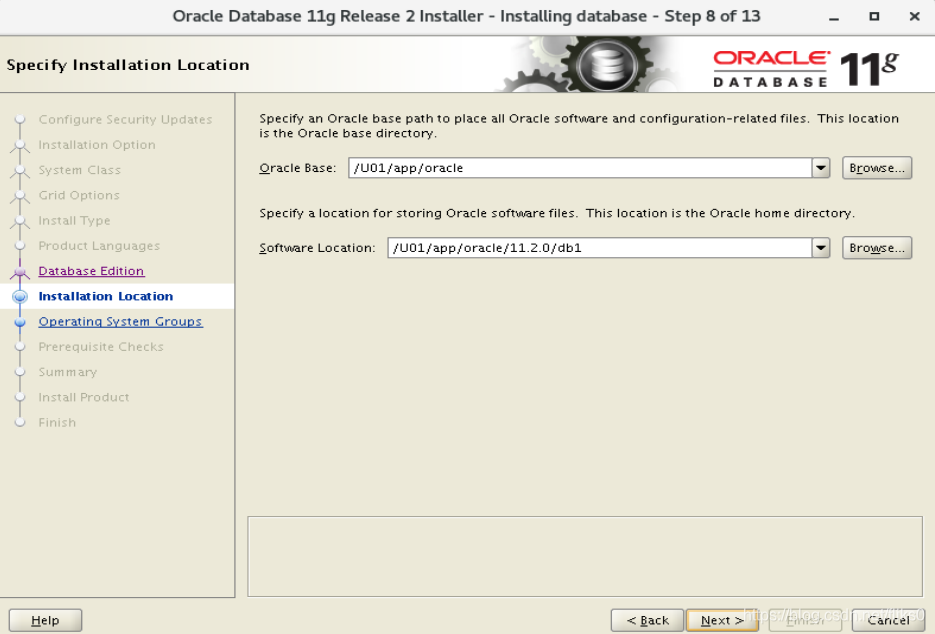Screen dimensions: 935x634
Task: Cancel the installation
Action: pyautogui.click(x=888, y=620)
